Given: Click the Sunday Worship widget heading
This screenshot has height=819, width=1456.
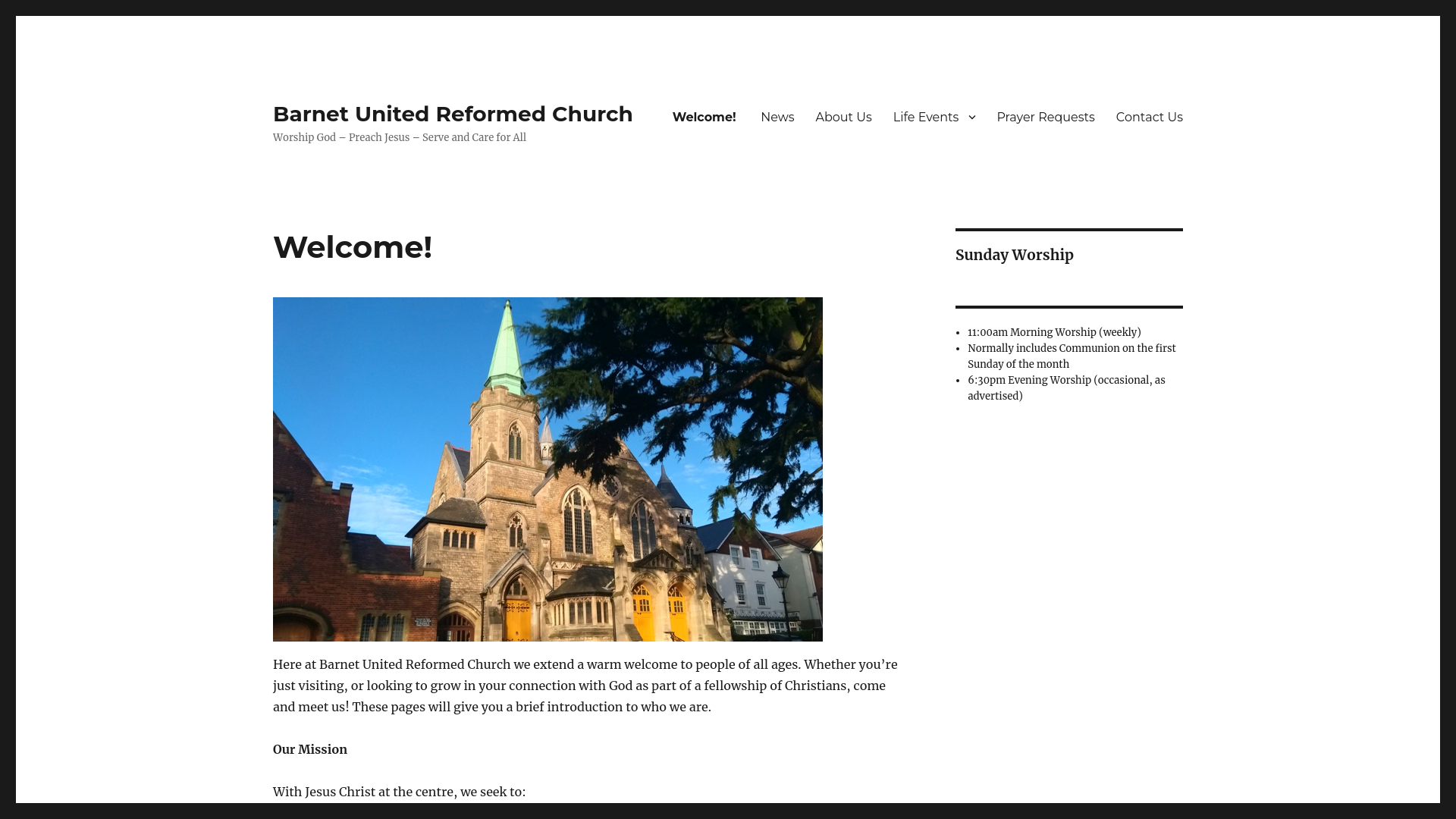Looking at the screenshot, I should click(1015, 255).
